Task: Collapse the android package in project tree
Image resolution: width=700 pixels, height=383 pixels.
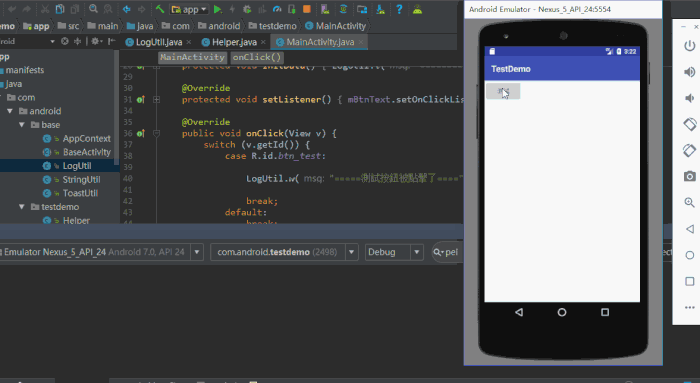Action: pos(10,111)
